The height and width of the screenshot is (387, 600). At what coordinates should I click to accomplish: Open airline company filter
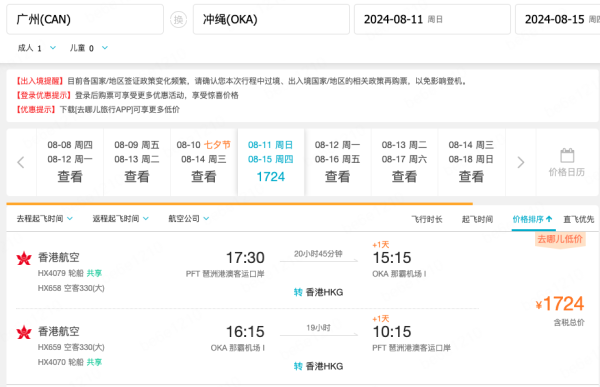[189, 219]
